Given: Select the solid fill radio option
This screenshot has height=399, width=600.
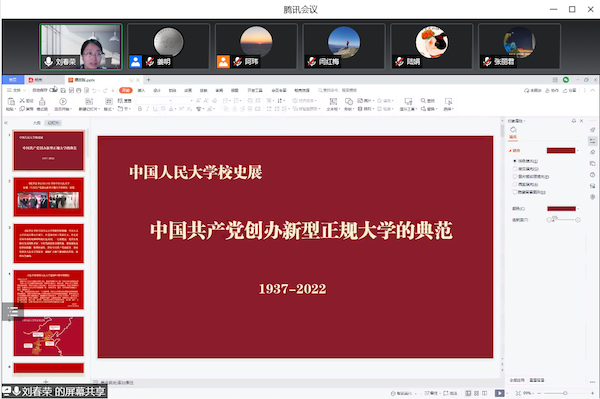Looking at the screenshot, I should pos(515,161).
